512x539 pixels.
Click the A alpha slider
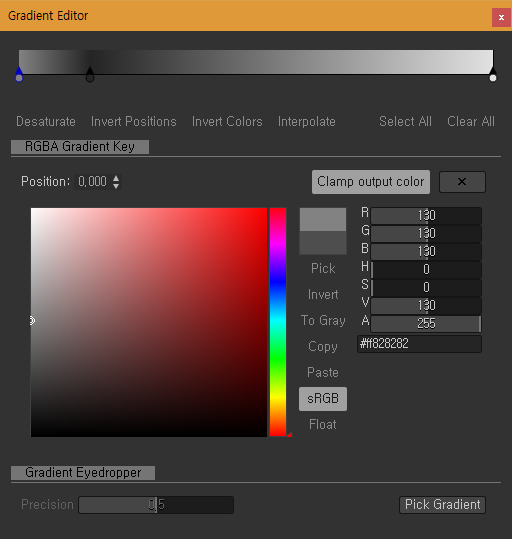426,323
